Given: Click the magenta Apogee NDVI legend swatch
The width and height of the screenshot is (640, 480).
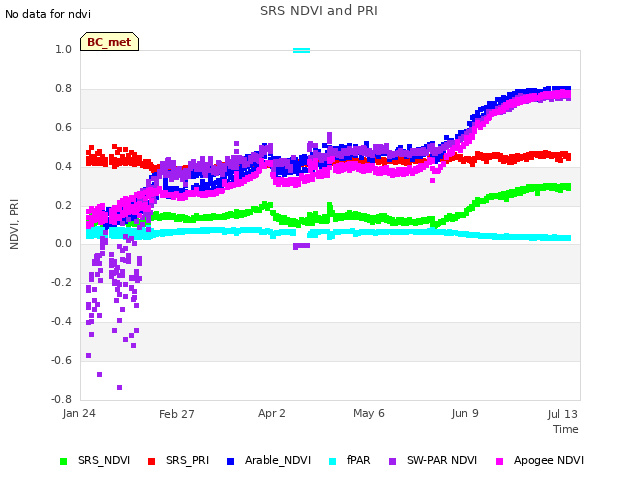Looking at the screenshot, I should (x=499, y=462).
